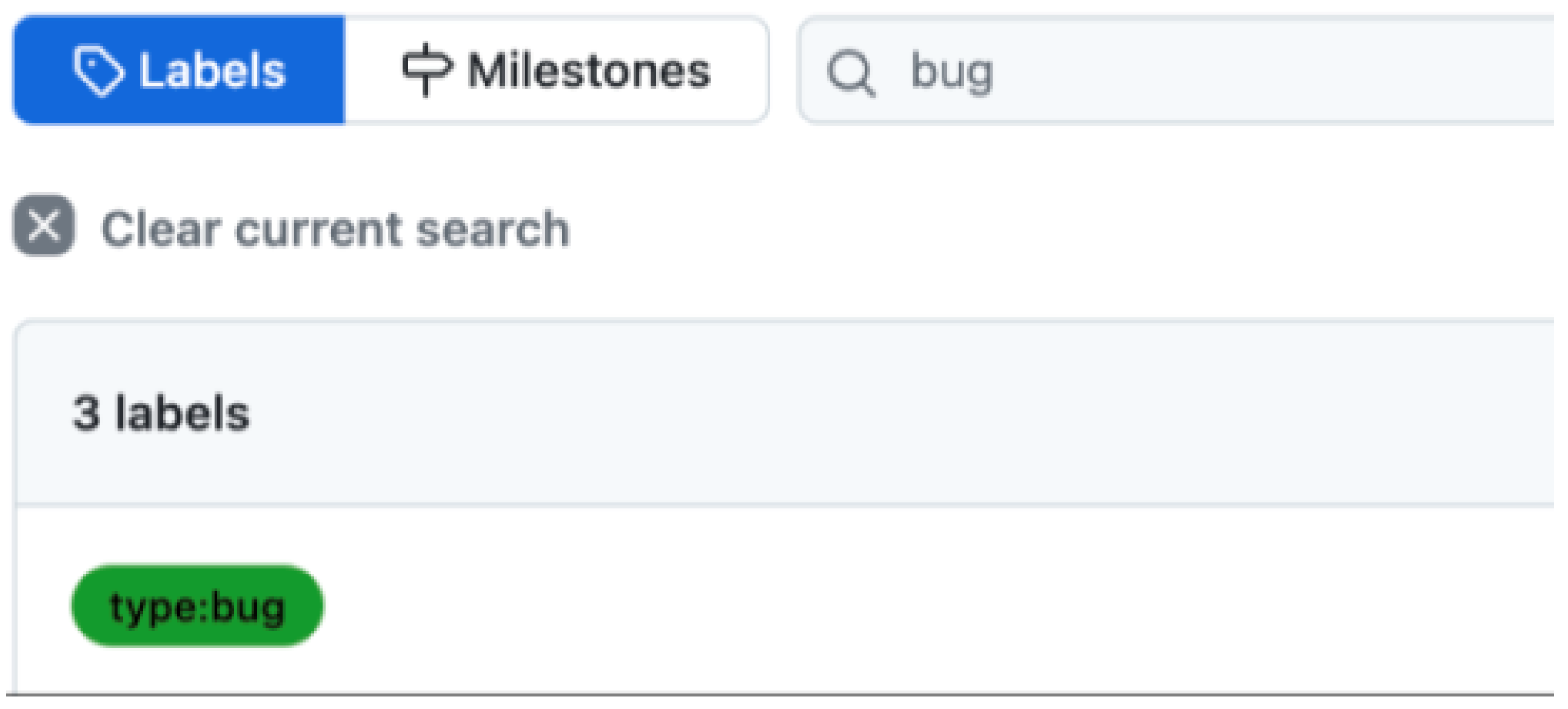1568x709 pixels.
Task: Click the "Clear current search" link
Action: point(335,229)
